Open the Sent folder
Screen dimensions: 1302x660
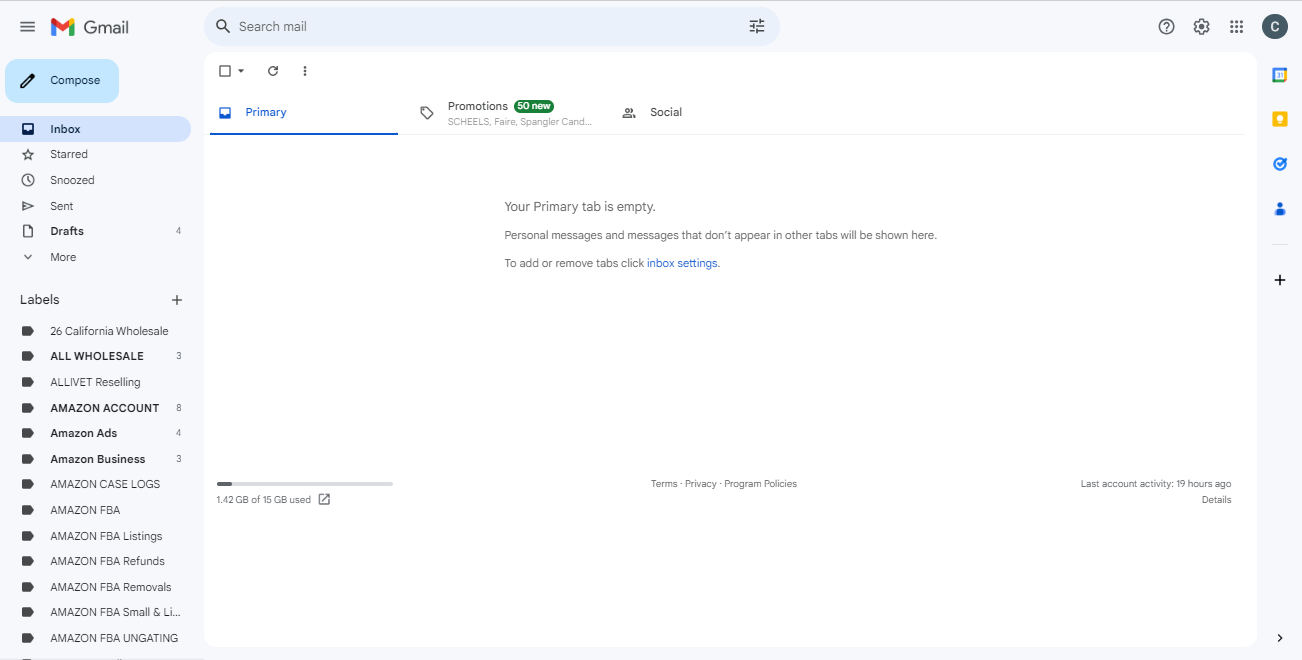[x=95, y=206]
